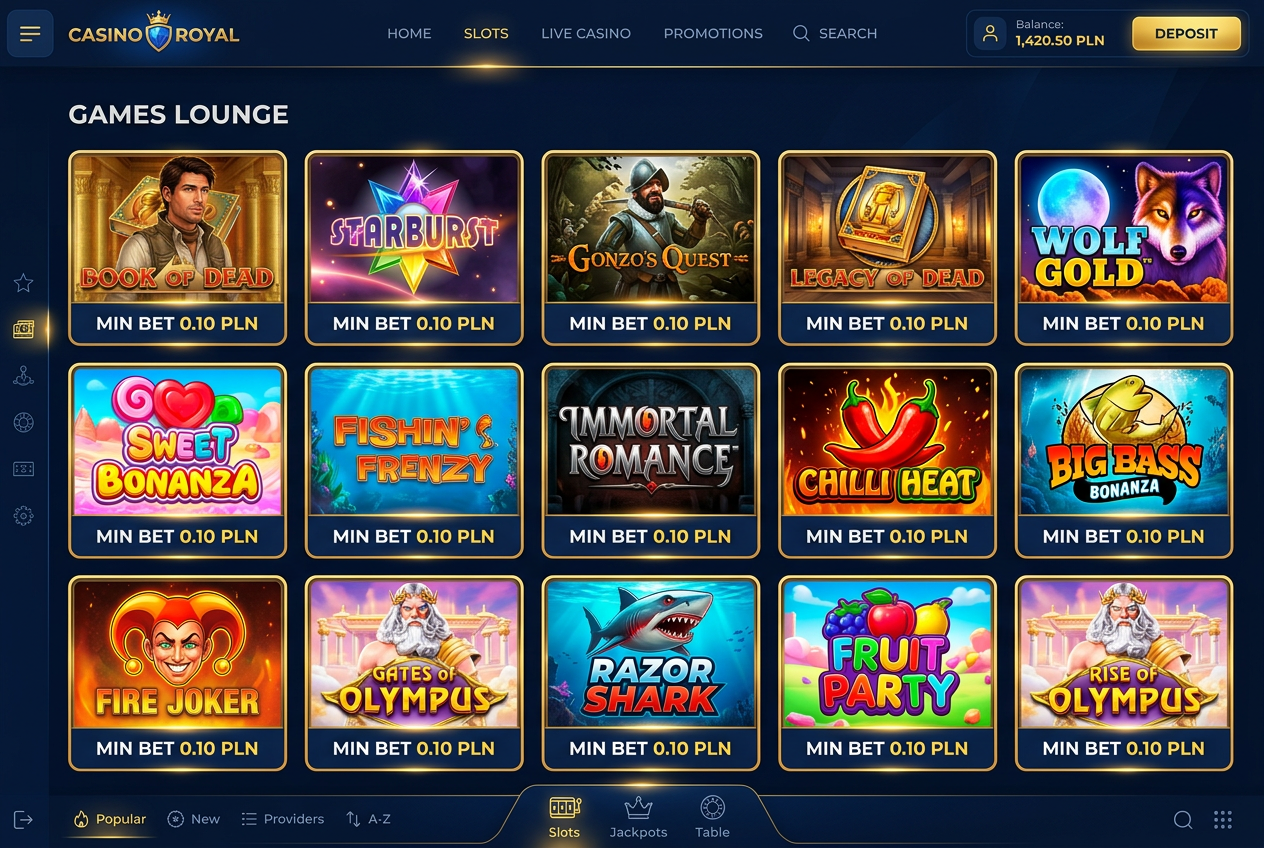Screen dimensions: 1264x848
Task: Open the joystick games sidebar icon
Action: coord(24,376)
